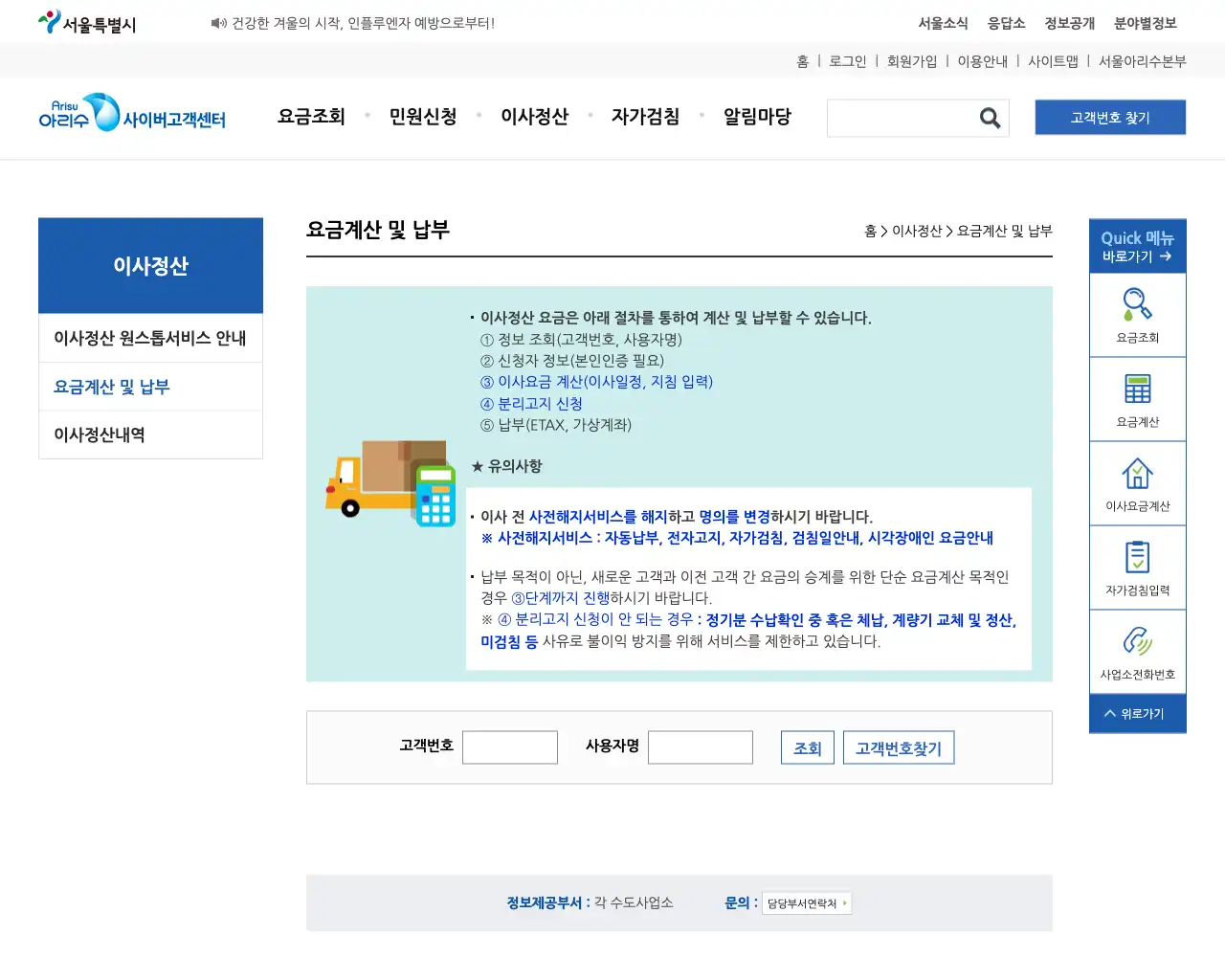Open the 민원신청 menu
The height and width of the screenshot is (980, 1225).
click(424, 116)
